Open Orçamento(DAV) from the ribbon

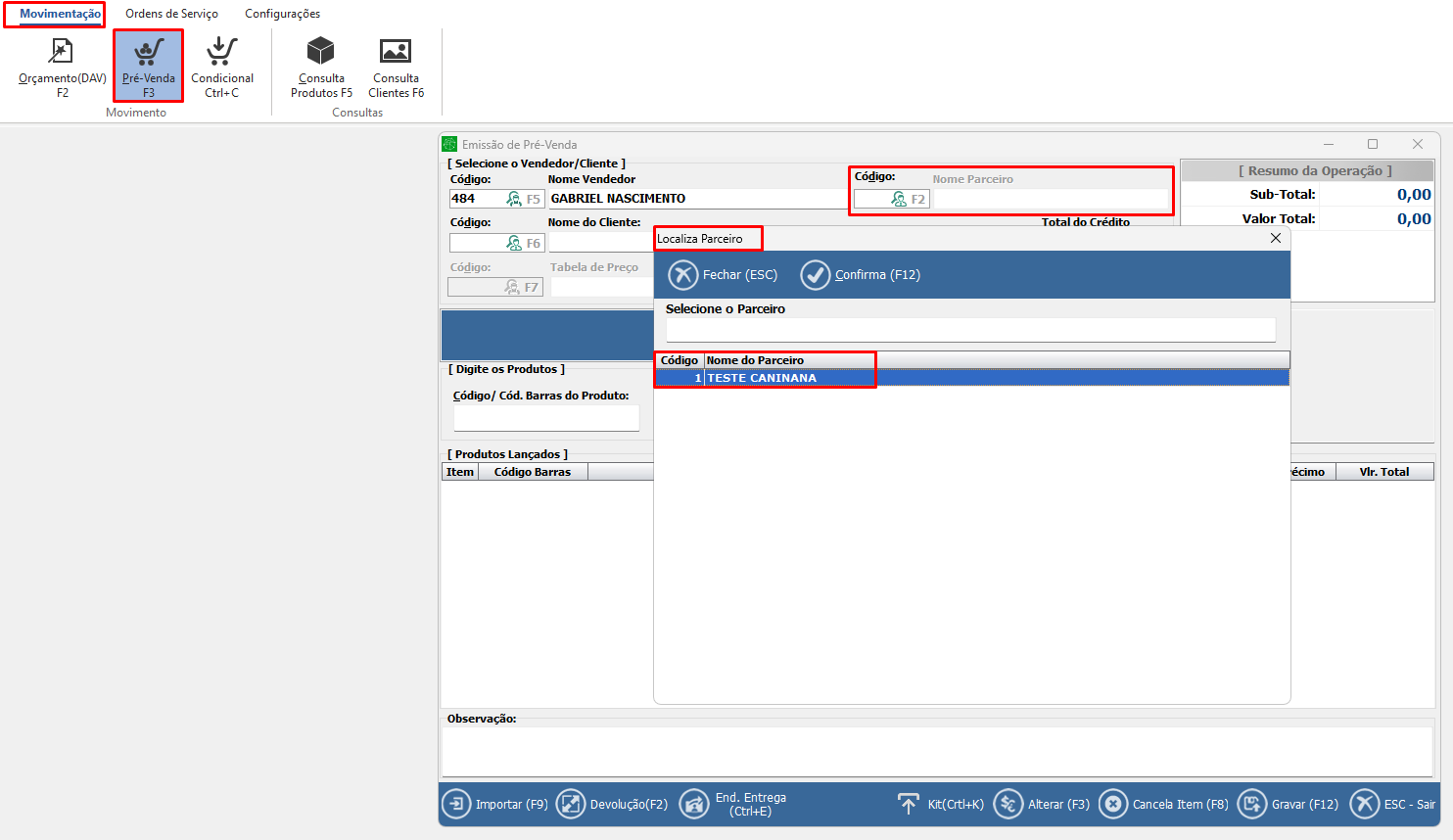(x=62, y=66)
